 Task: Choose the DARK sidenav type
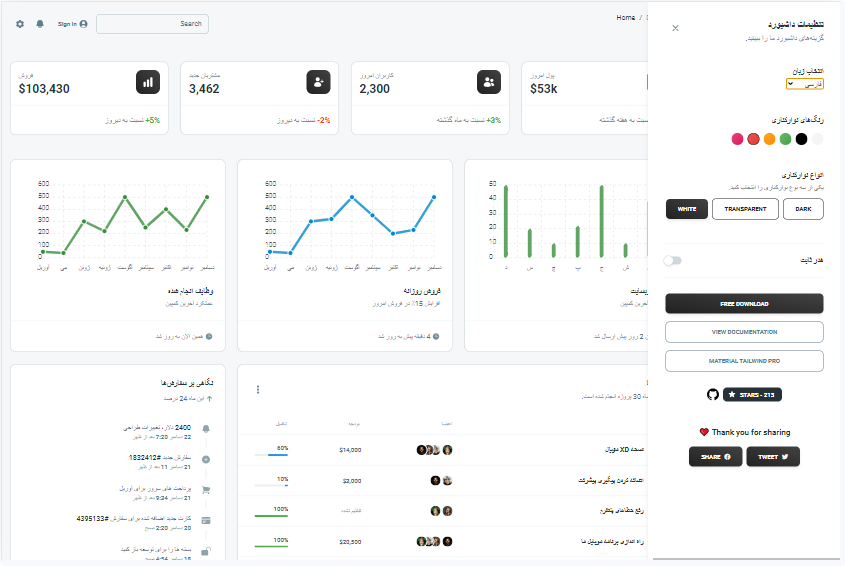coord(803,209)
